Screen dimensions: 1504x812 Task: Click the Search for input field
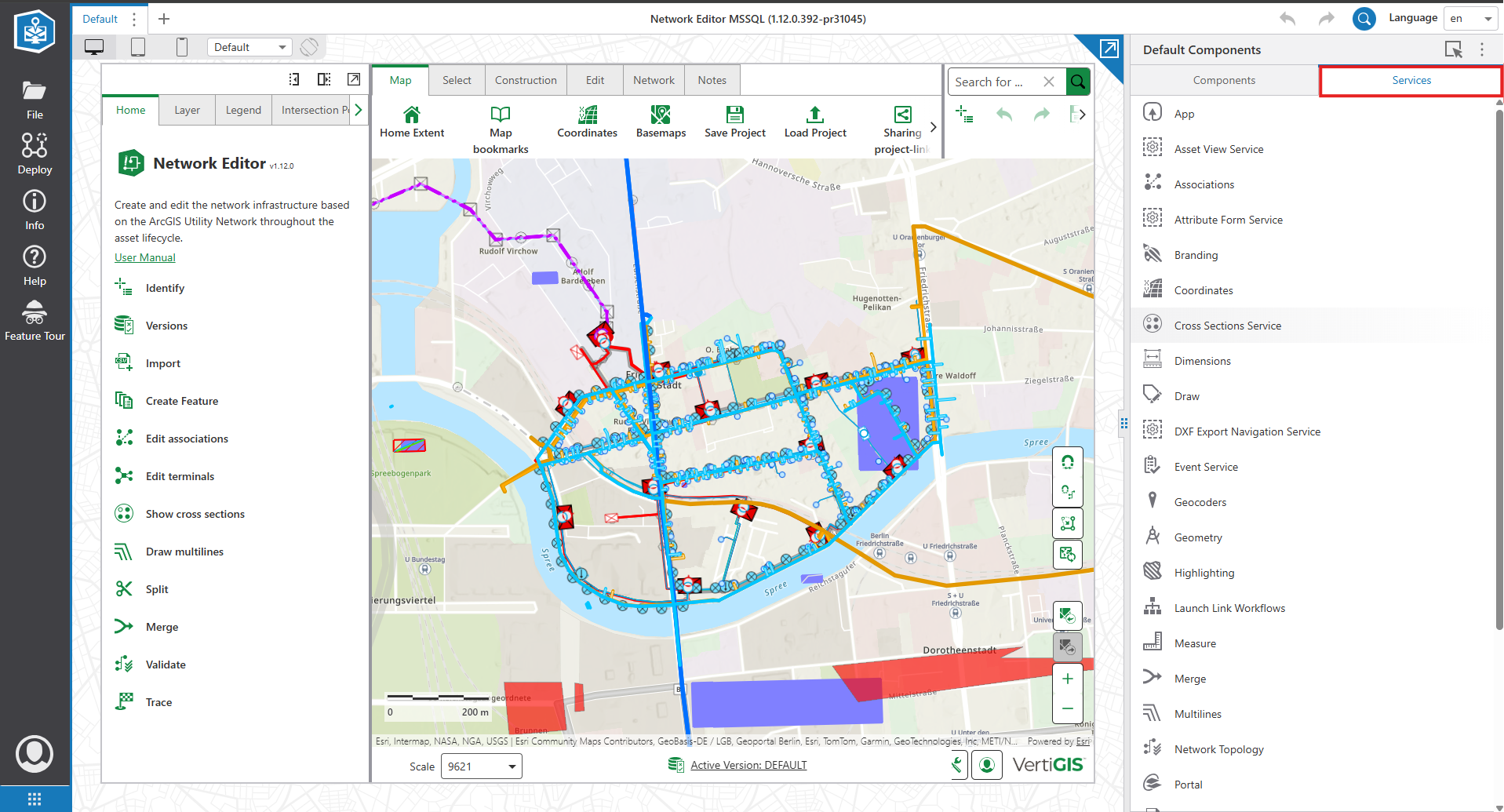tap(995, 82)
